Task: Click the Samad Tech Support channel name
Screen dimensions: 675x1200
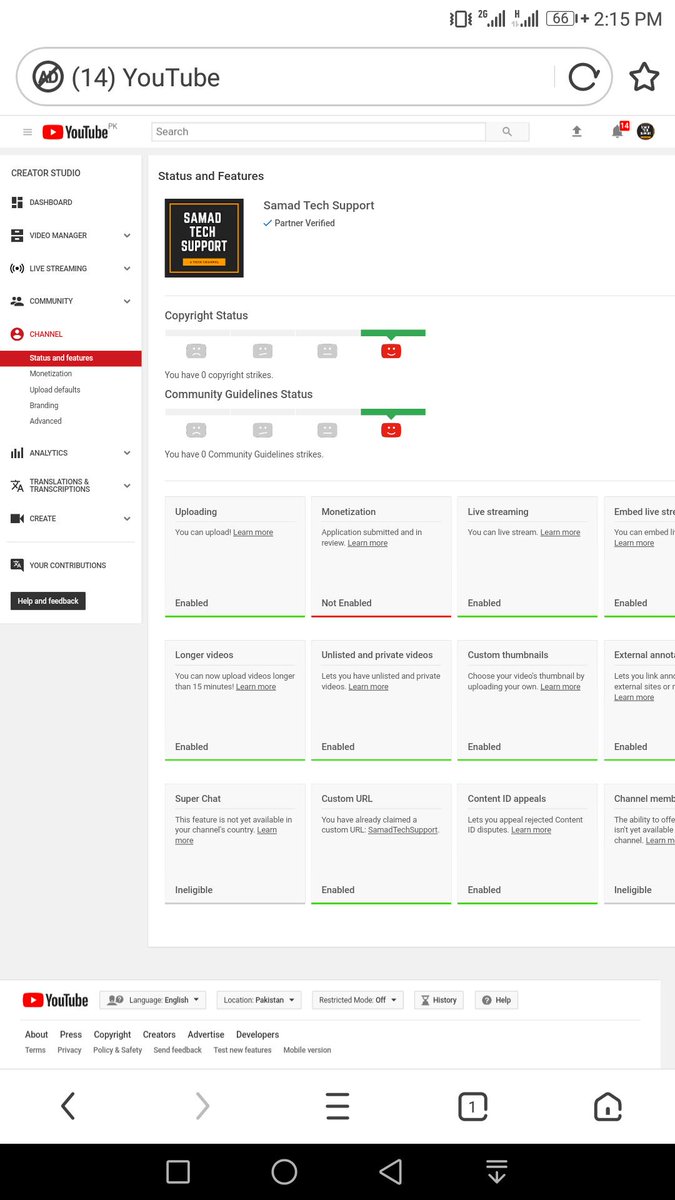Action: tap(319, 205)
